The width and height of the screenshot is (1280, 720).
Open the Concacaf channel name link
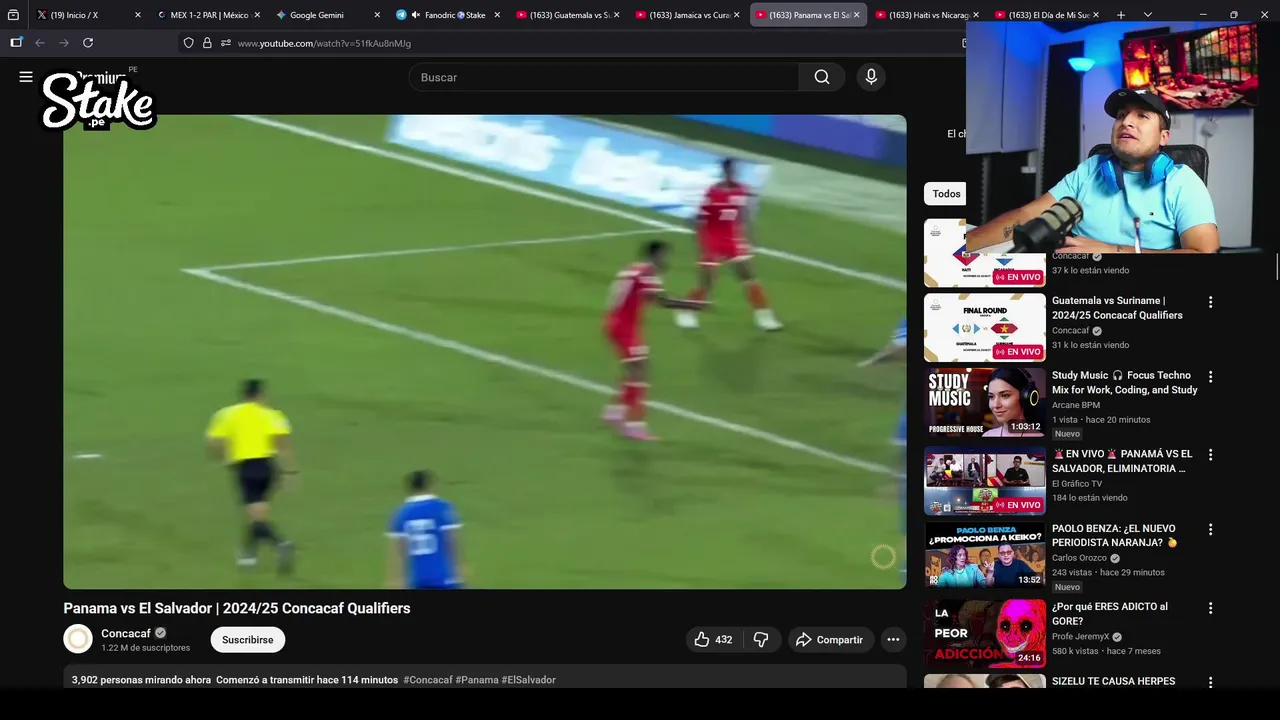pyautogui.click(x=126, y=633)
